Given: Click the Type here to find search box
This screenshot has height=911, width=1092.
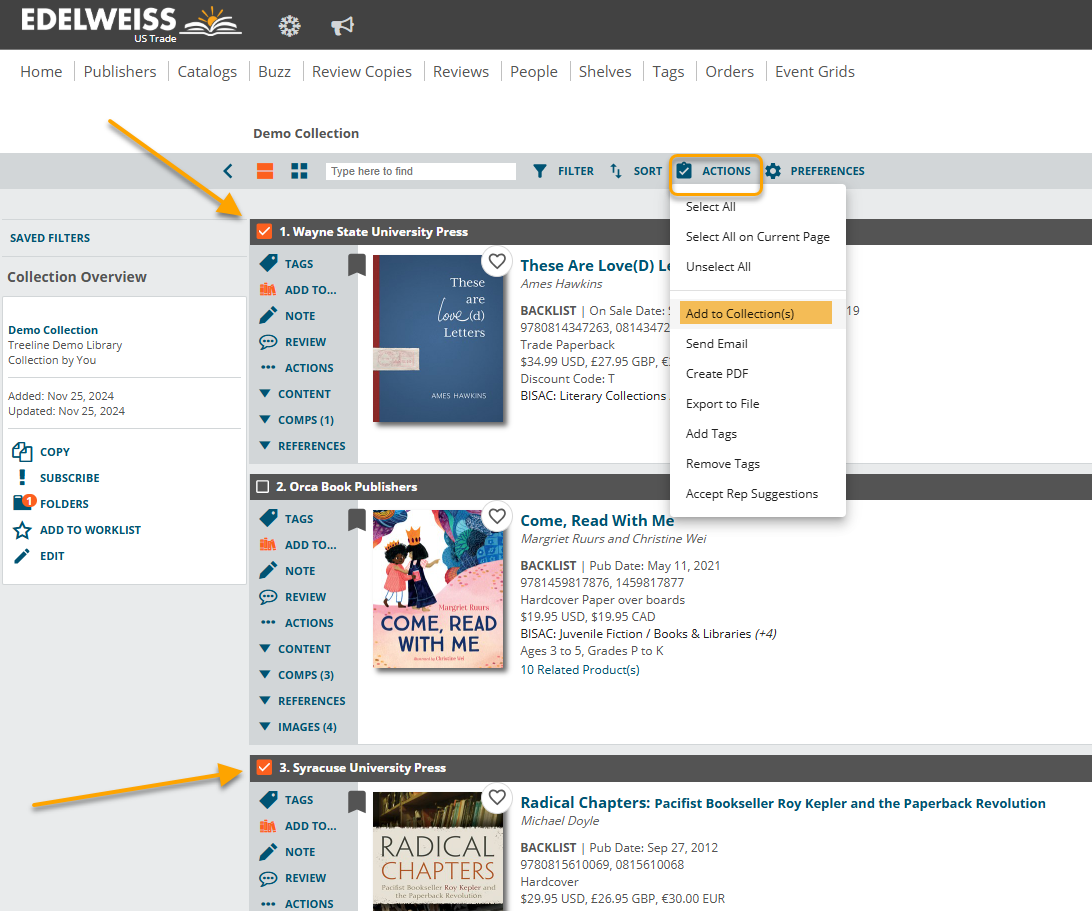Looking at the screenshot, I should click(x=420, y=171).
